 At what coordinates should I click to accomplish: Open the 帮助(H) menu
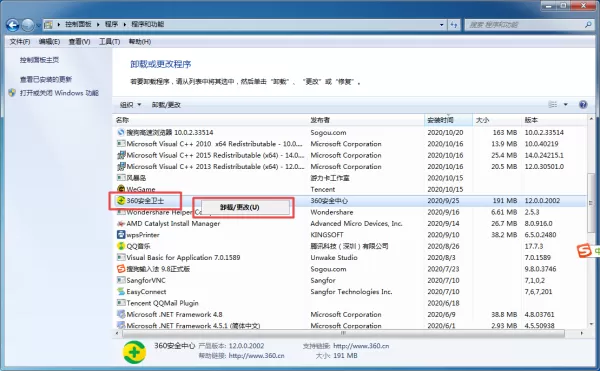coord(140,41)
